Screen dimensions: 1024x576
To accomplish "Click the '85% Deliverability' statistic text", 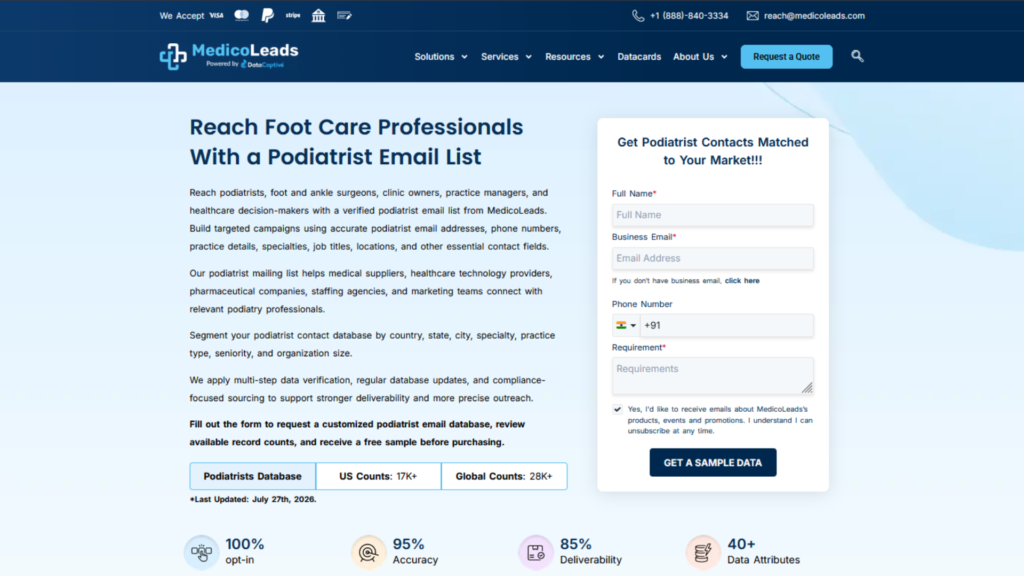I will pyautogui.click(x=591, y=552).
